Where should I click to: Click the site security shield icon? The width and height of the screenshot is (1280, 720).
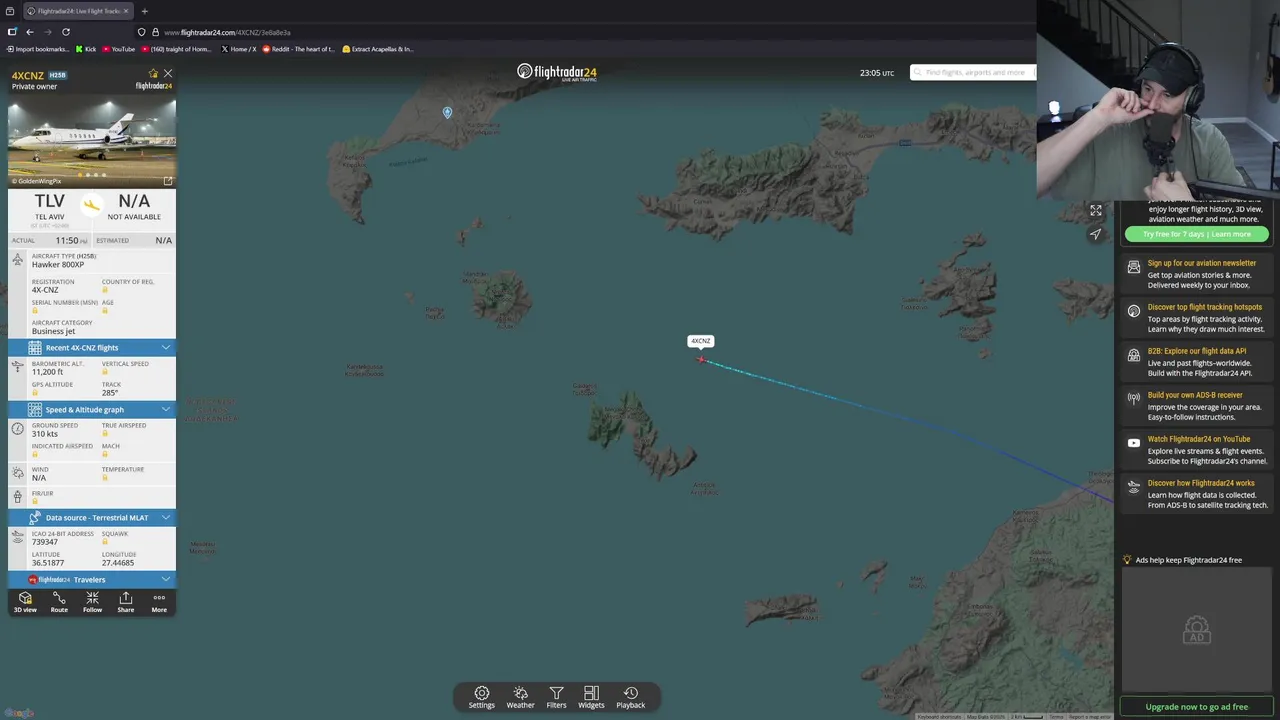point(141,32)
